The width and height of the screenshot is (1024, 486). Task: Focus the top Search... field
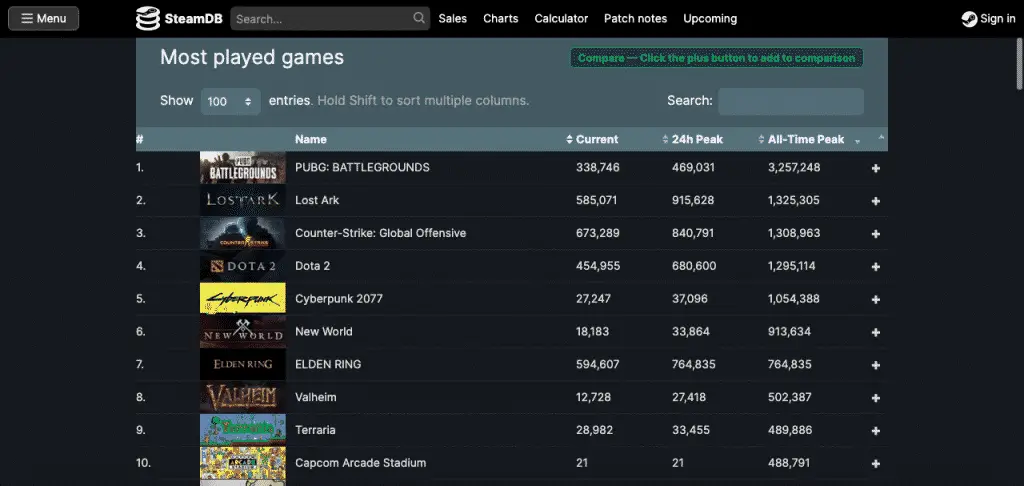pos(330,18)
